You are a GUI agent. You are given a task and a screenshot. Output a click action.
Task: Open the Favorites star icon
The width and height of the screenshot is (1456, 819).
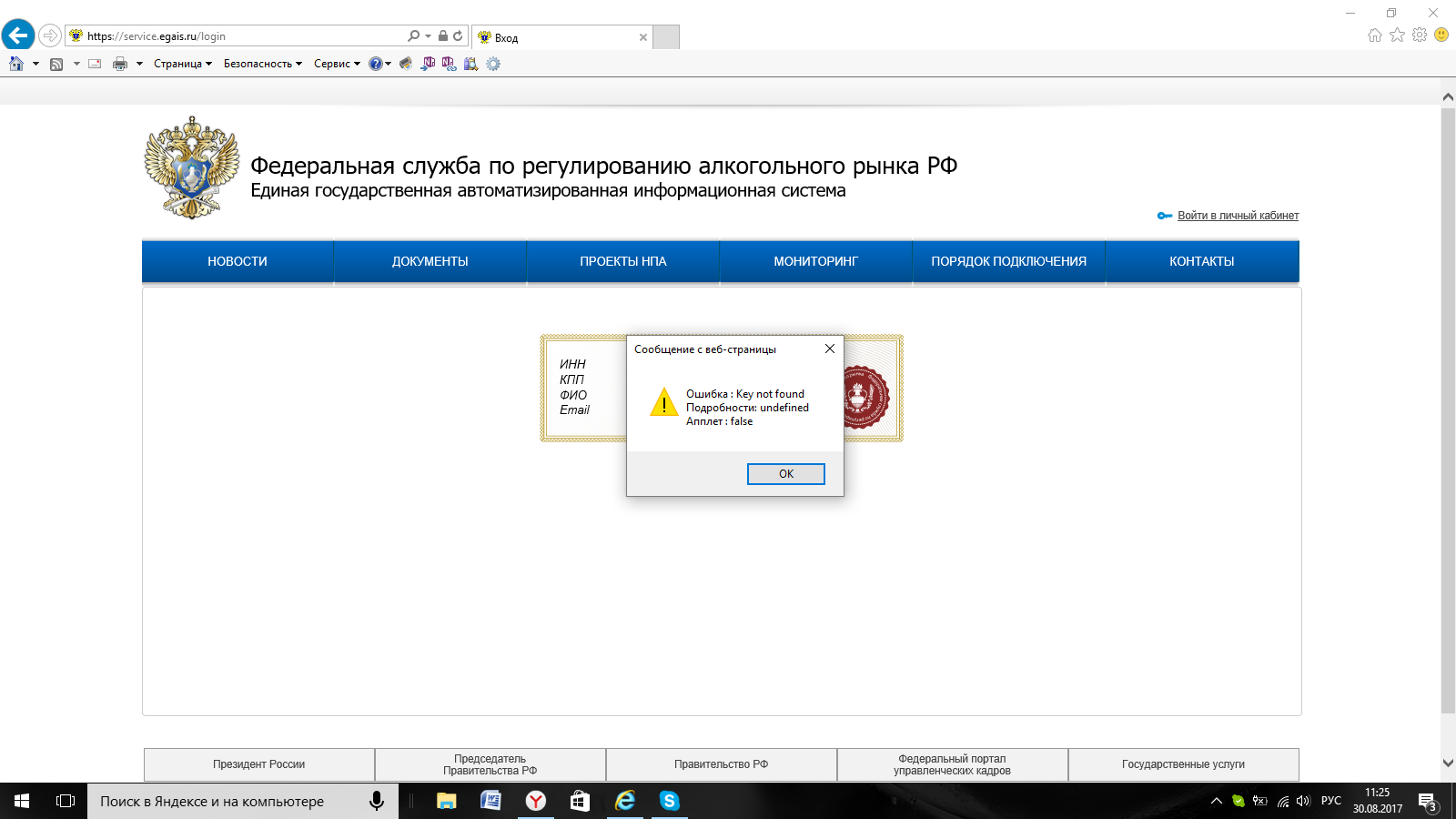tap(1397, 35)
